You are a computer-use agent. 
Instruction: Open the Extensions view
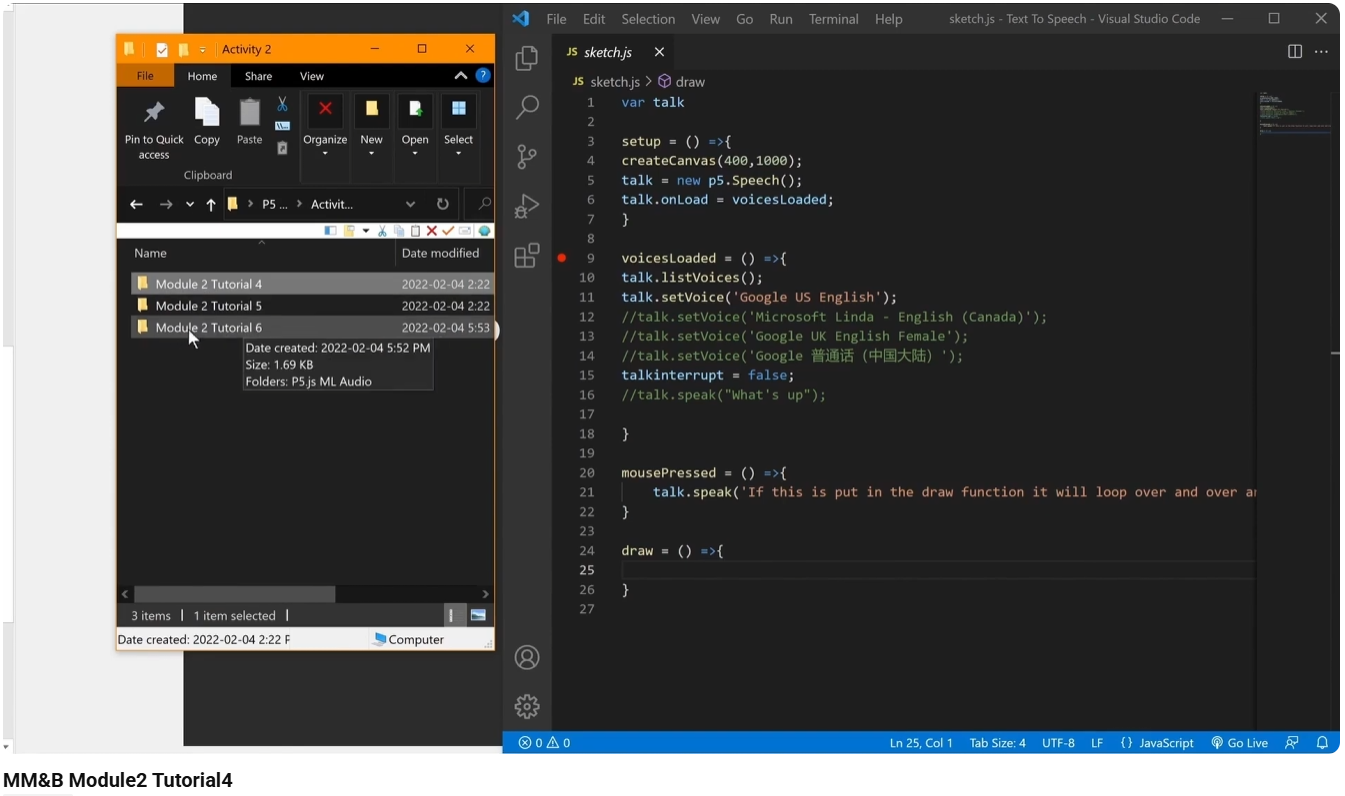[x=526, y=256]
